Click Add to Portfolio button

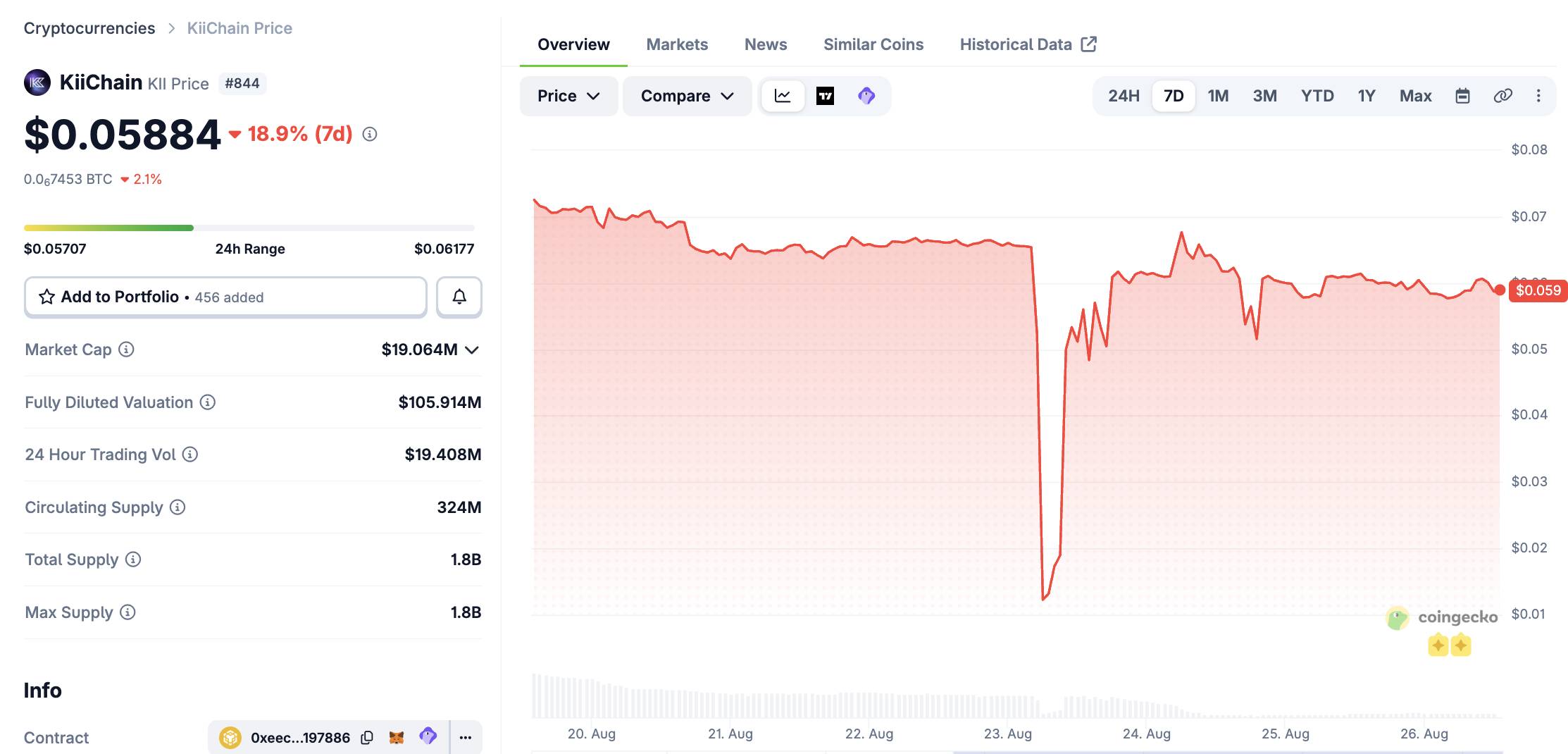click(x=225, y=297)
